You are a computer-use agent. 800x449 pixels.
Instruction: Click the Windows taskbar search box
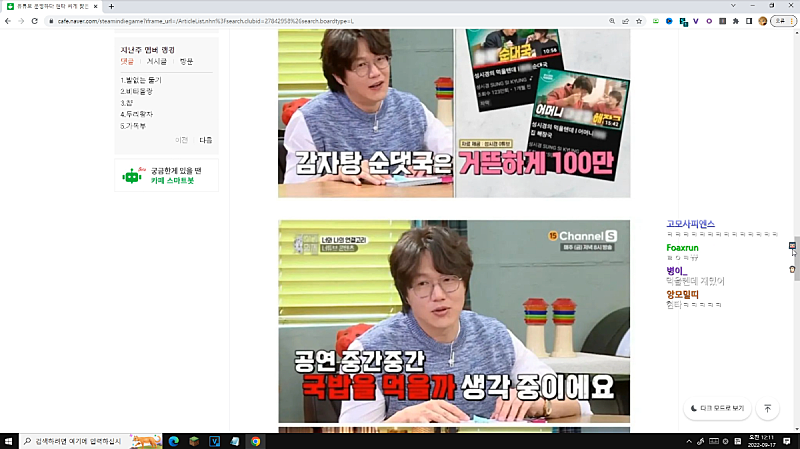pyautogui.click(x=91, y=441)
